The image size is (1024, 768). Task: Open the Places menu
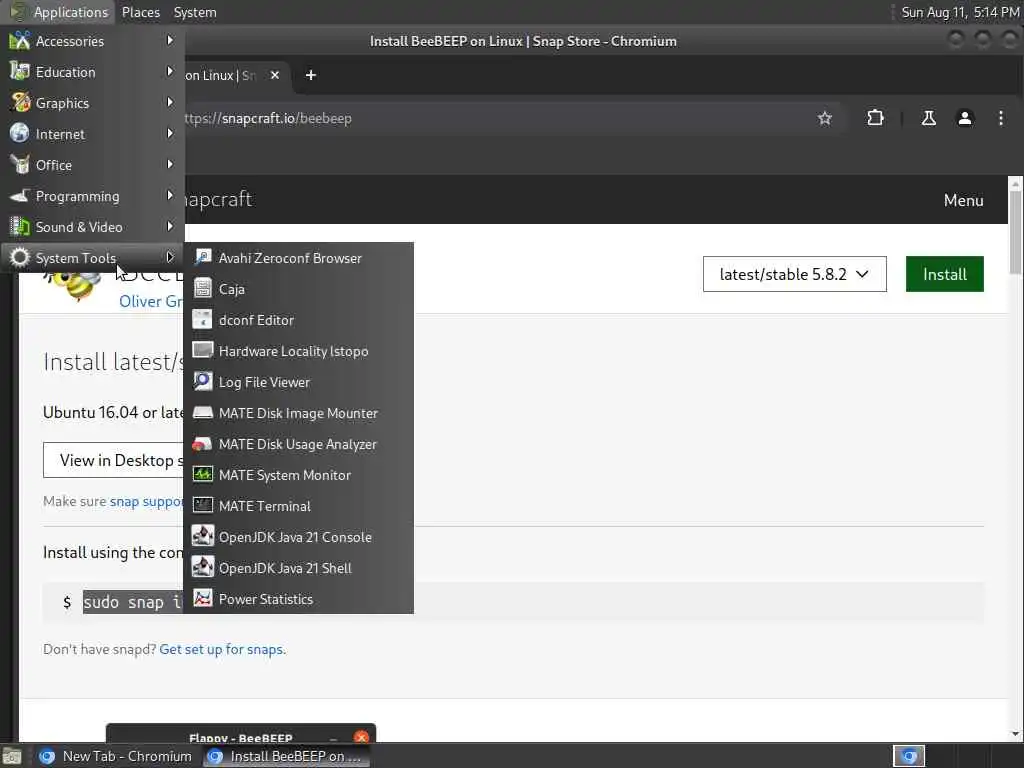[140, 12]
